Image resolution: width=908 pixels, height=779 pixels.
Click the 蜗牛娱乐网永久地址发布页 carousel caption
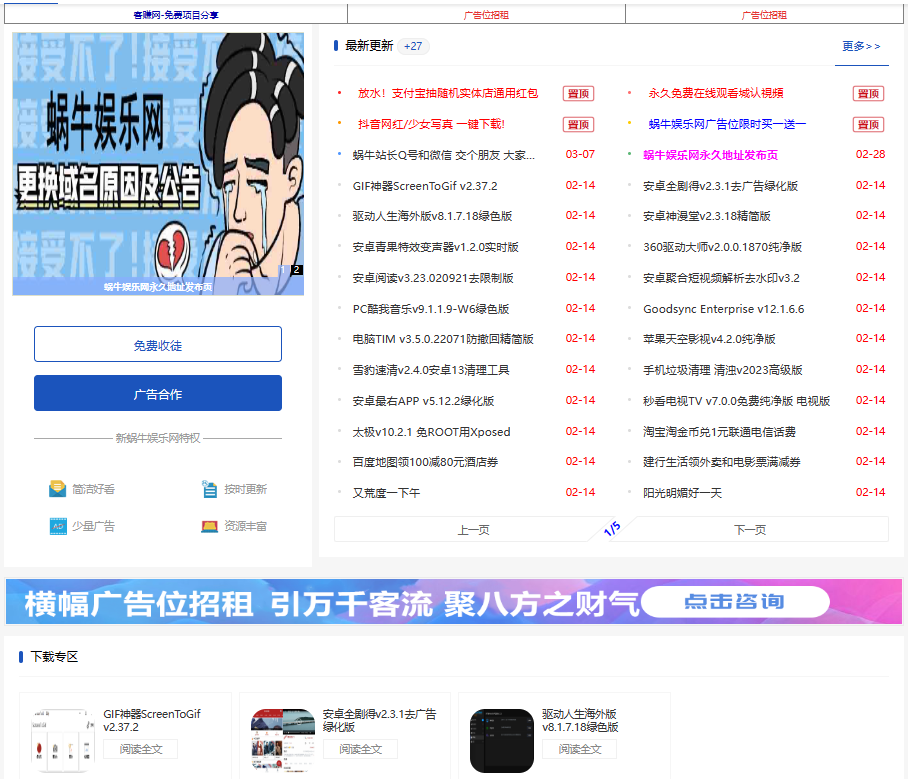[158, 287]
